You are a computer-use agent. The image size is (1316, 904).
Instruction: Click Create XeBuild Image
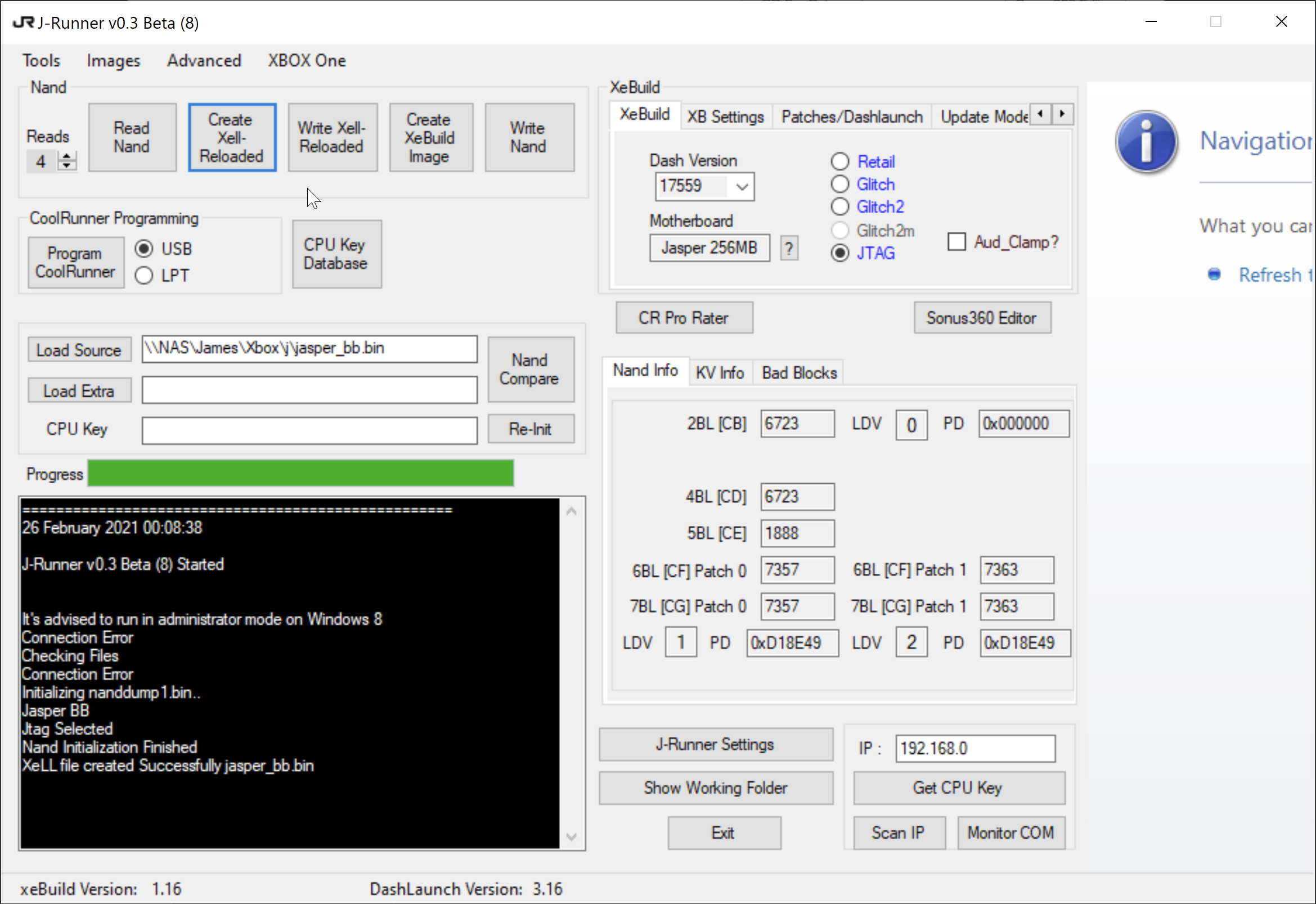[430, 137]
